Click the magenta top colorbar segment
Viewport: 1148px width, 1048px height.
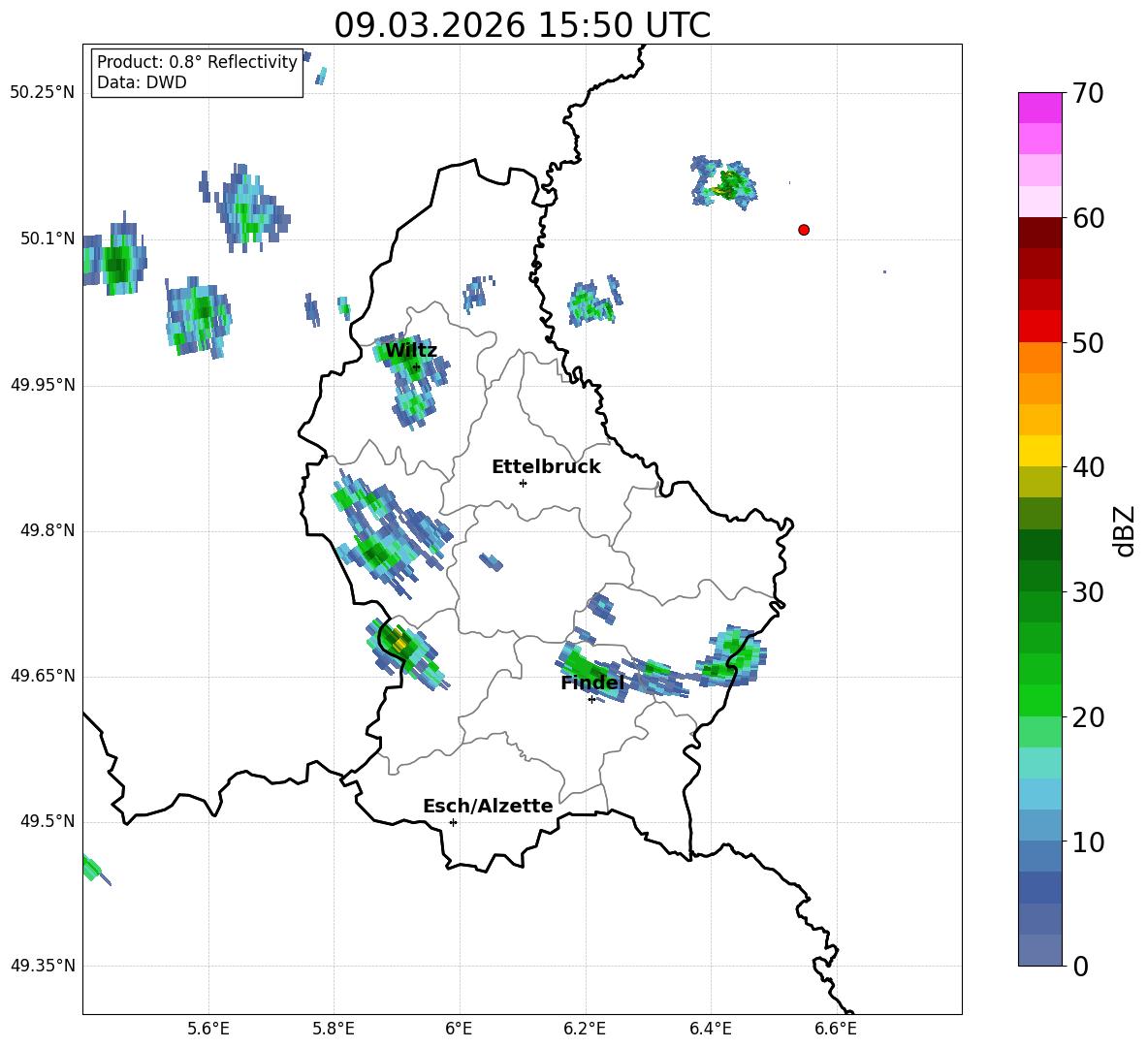[x=1039, y=108]
